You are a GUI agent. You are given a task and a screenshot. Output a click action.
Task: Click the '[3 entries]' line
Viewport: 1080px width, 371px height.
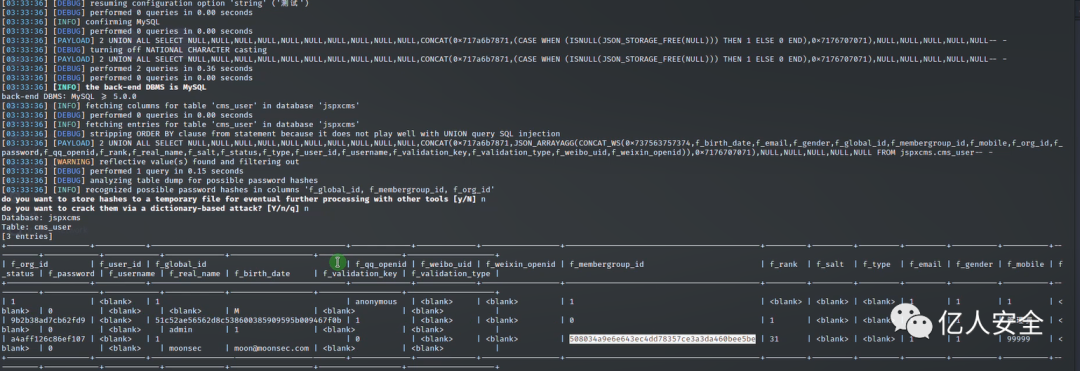[x=27, y=236]
